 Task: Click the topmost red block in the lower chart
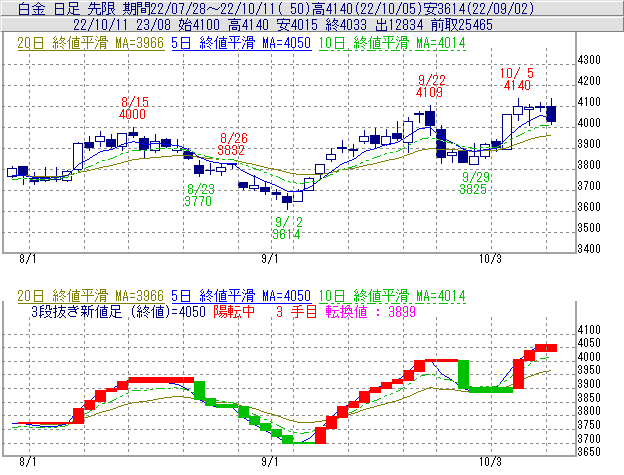click(546, 348)
